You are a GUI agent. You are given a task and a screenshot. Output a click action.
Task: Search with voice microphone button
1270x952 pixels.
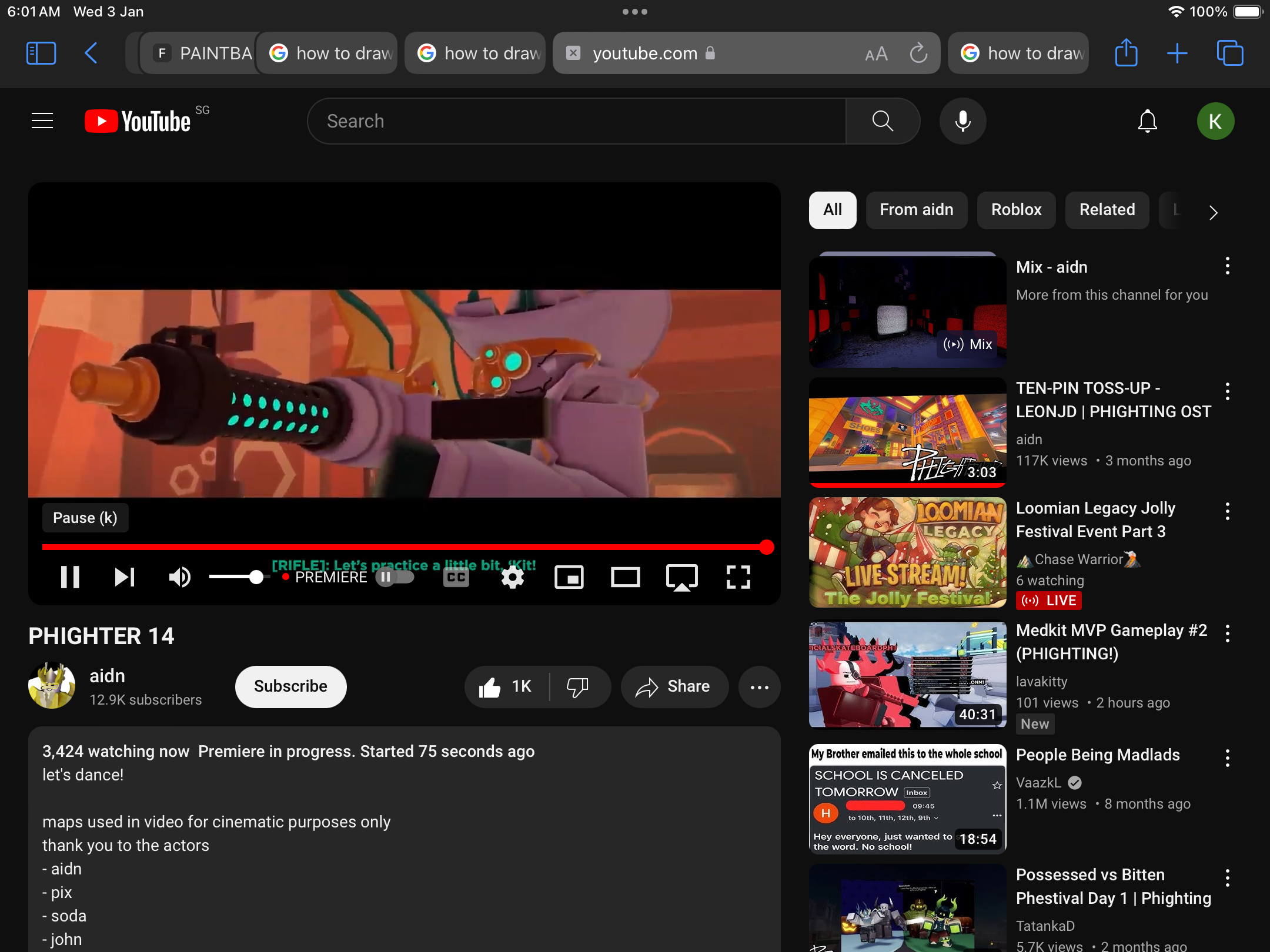tap(962, 121)
